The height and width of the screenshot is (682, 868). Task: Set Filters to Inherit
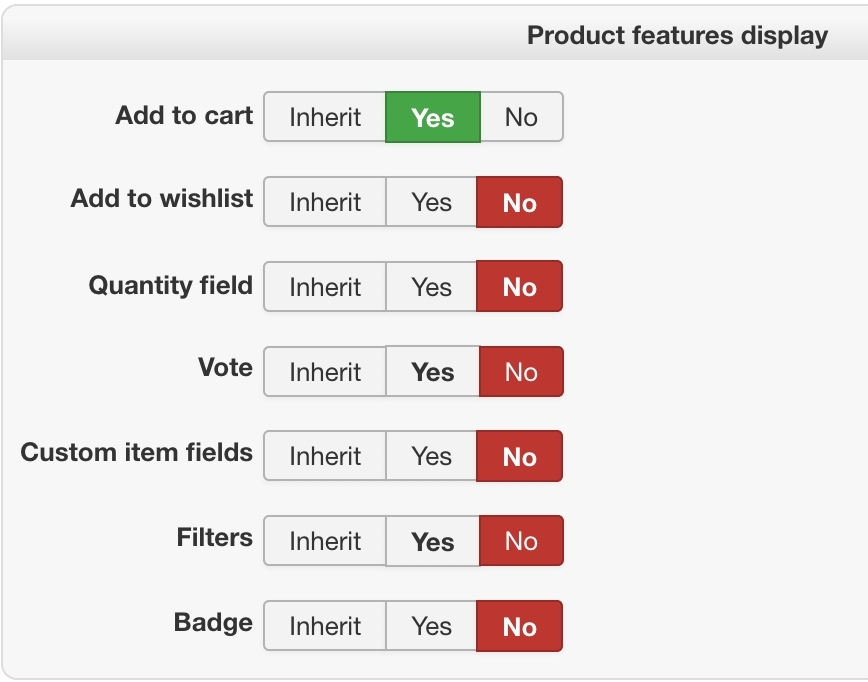point(325,541)
